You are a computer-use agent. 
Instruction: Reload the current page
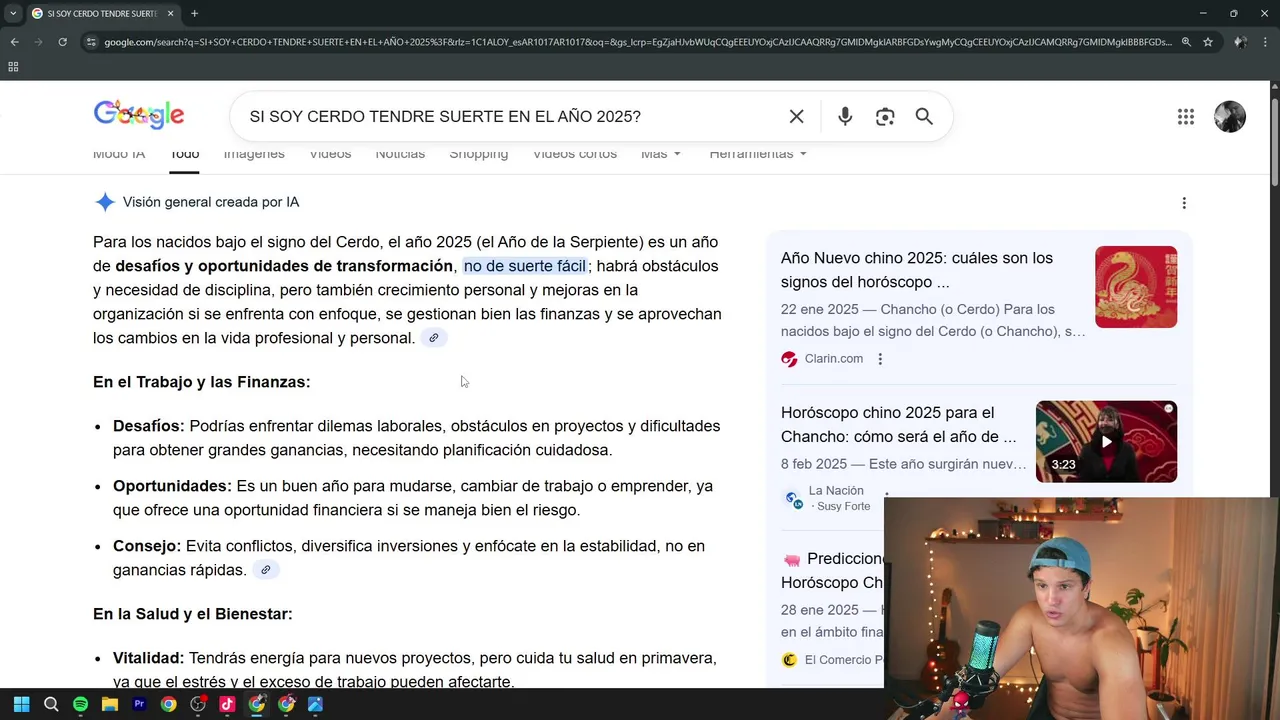(x=62, y=42)
